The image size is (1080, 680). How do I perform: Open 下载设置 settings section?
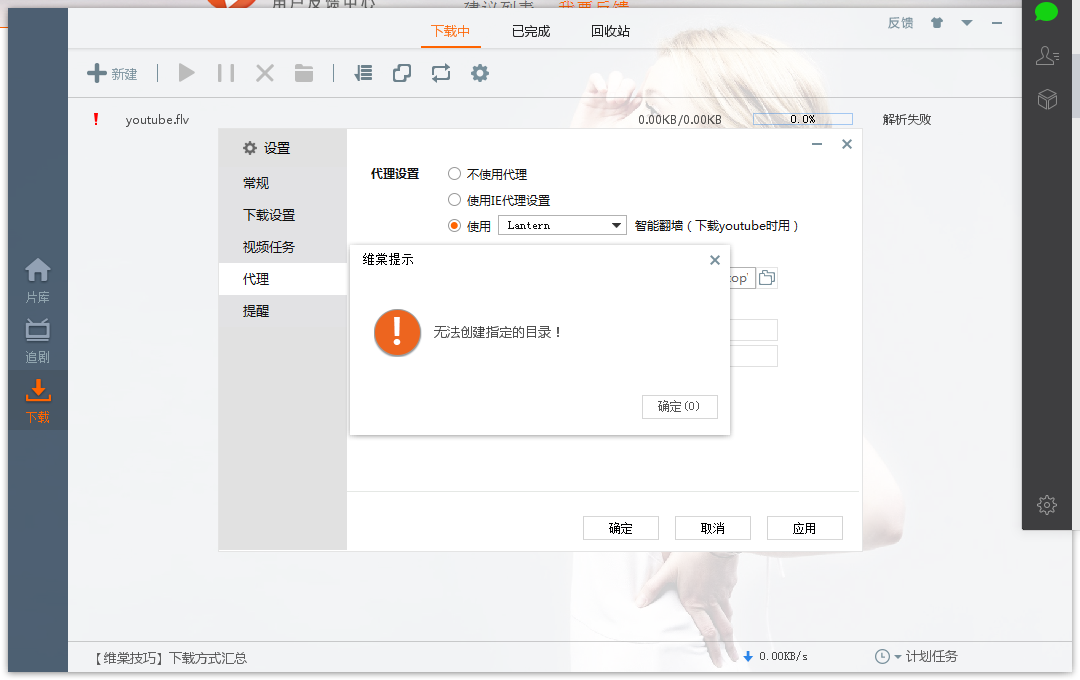[269, 215]
